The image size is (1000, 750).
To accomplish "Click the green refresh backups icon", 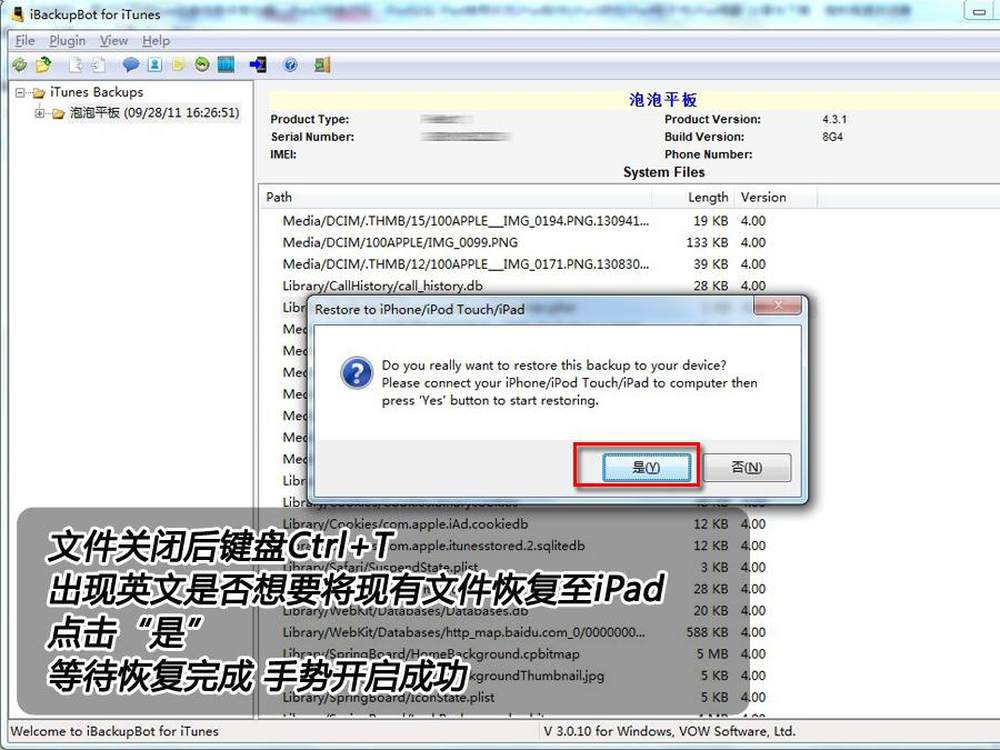I will (20, 65).
